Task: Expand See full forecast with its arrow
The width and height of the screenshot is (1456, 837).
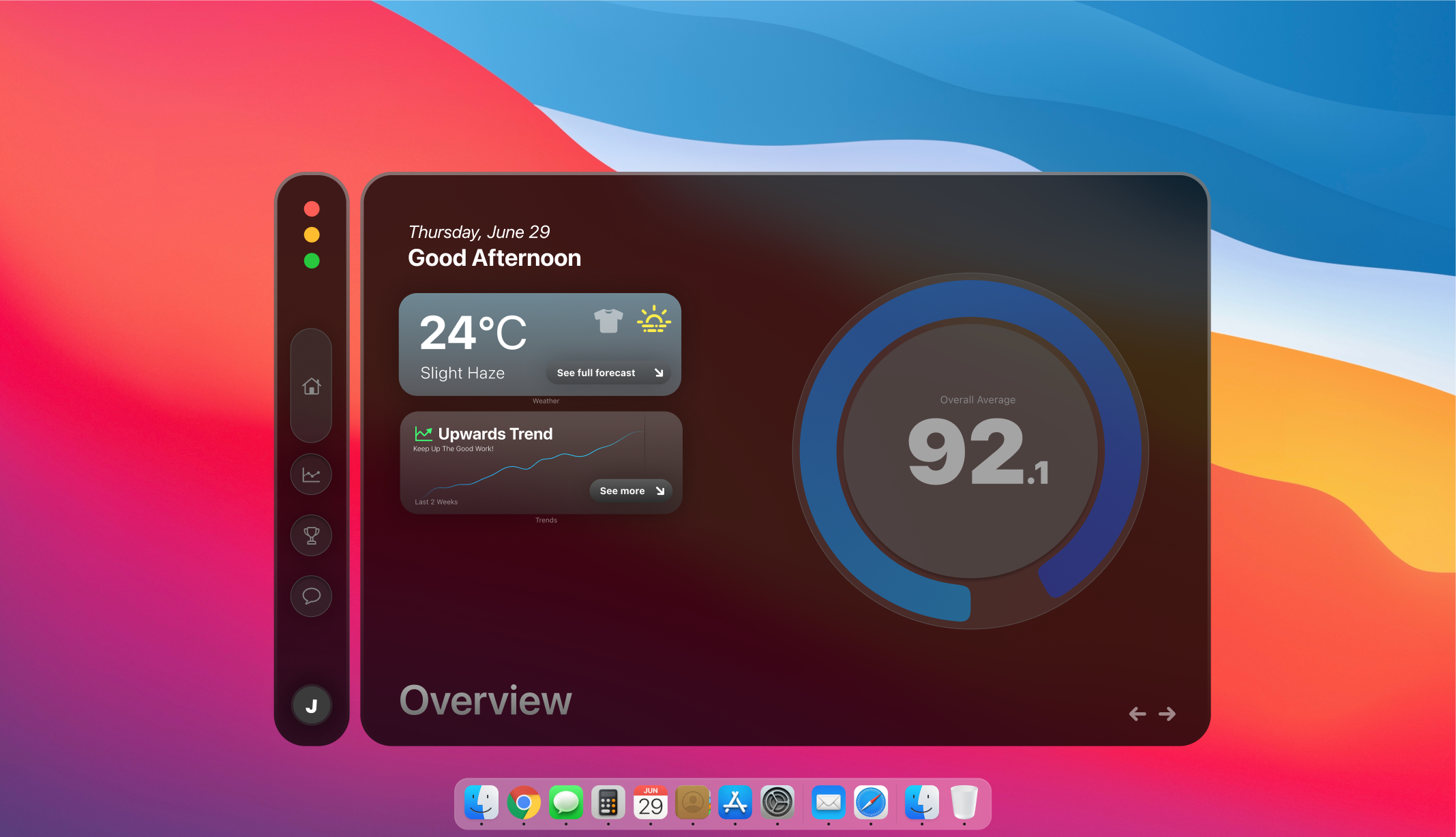Action: click(x=659, y=373)
